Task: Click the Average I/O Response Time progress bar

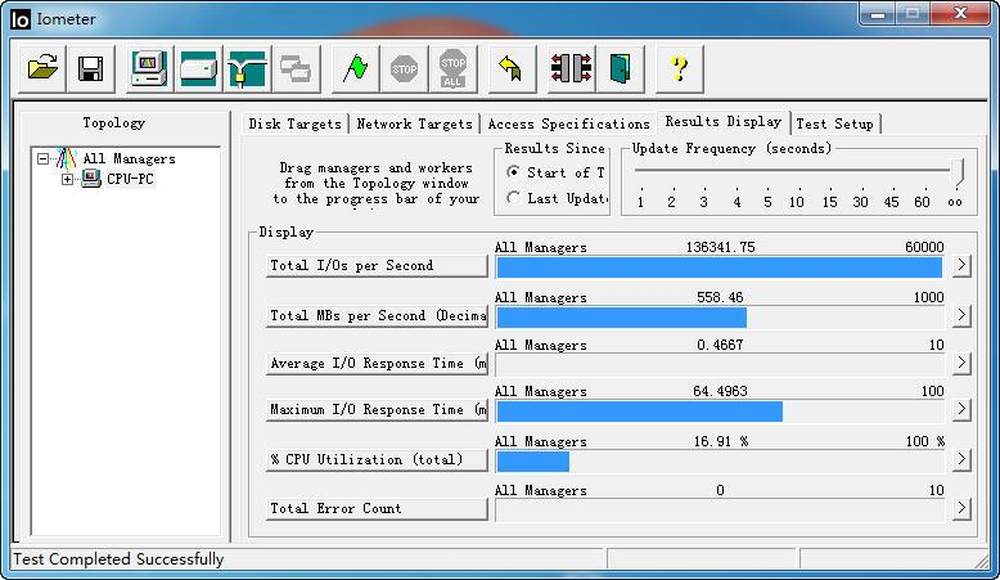Action: pos(720,365)
